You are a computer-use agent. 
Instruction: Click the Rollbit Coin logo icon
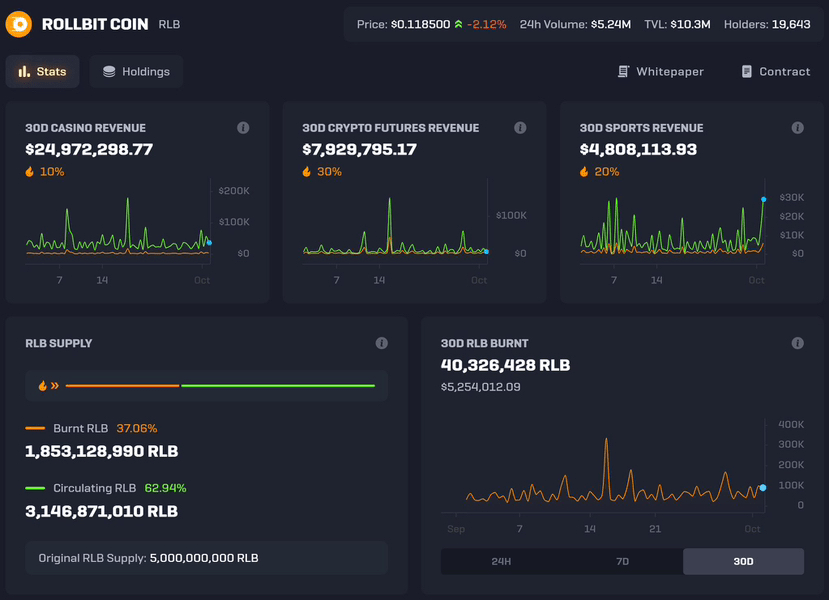click(19, 24)
